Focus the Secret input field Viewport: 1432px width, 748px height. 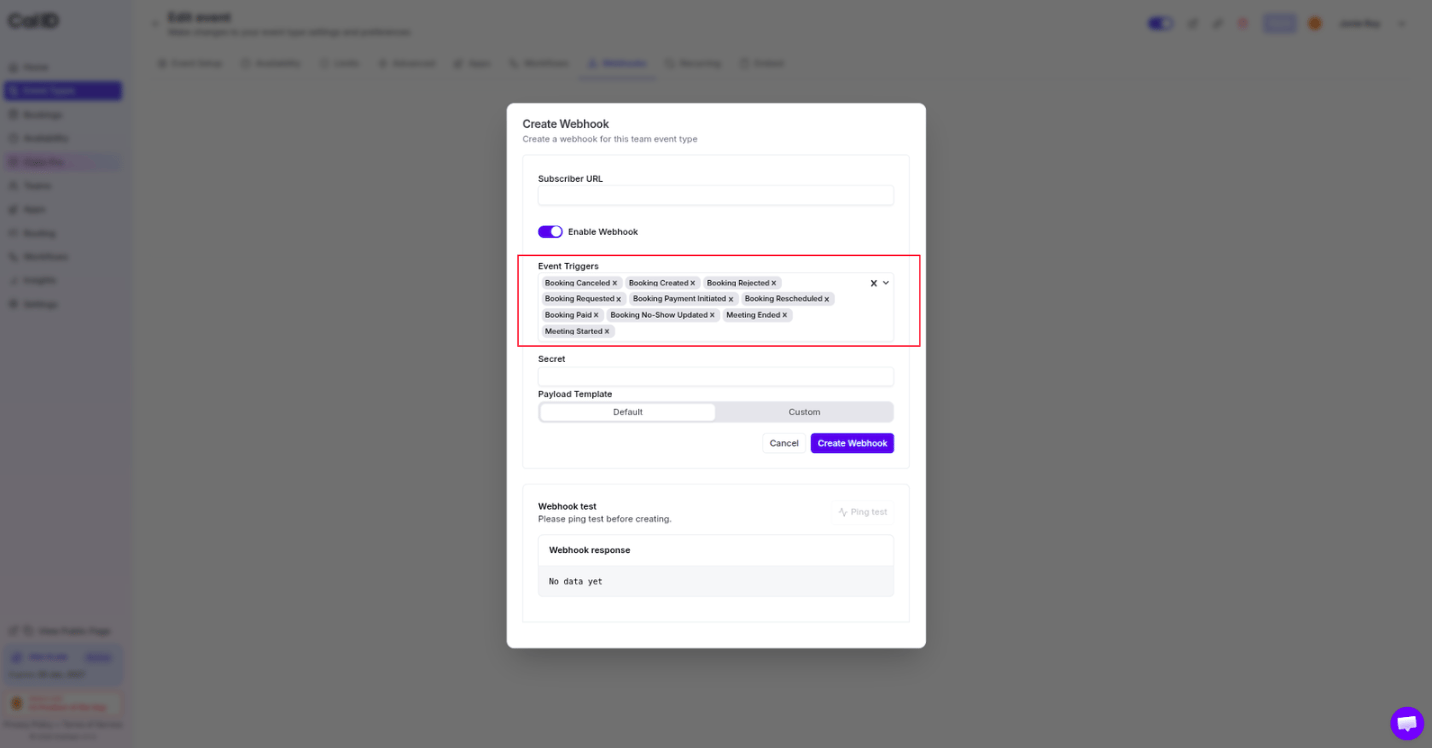click(x=716, y=376)
